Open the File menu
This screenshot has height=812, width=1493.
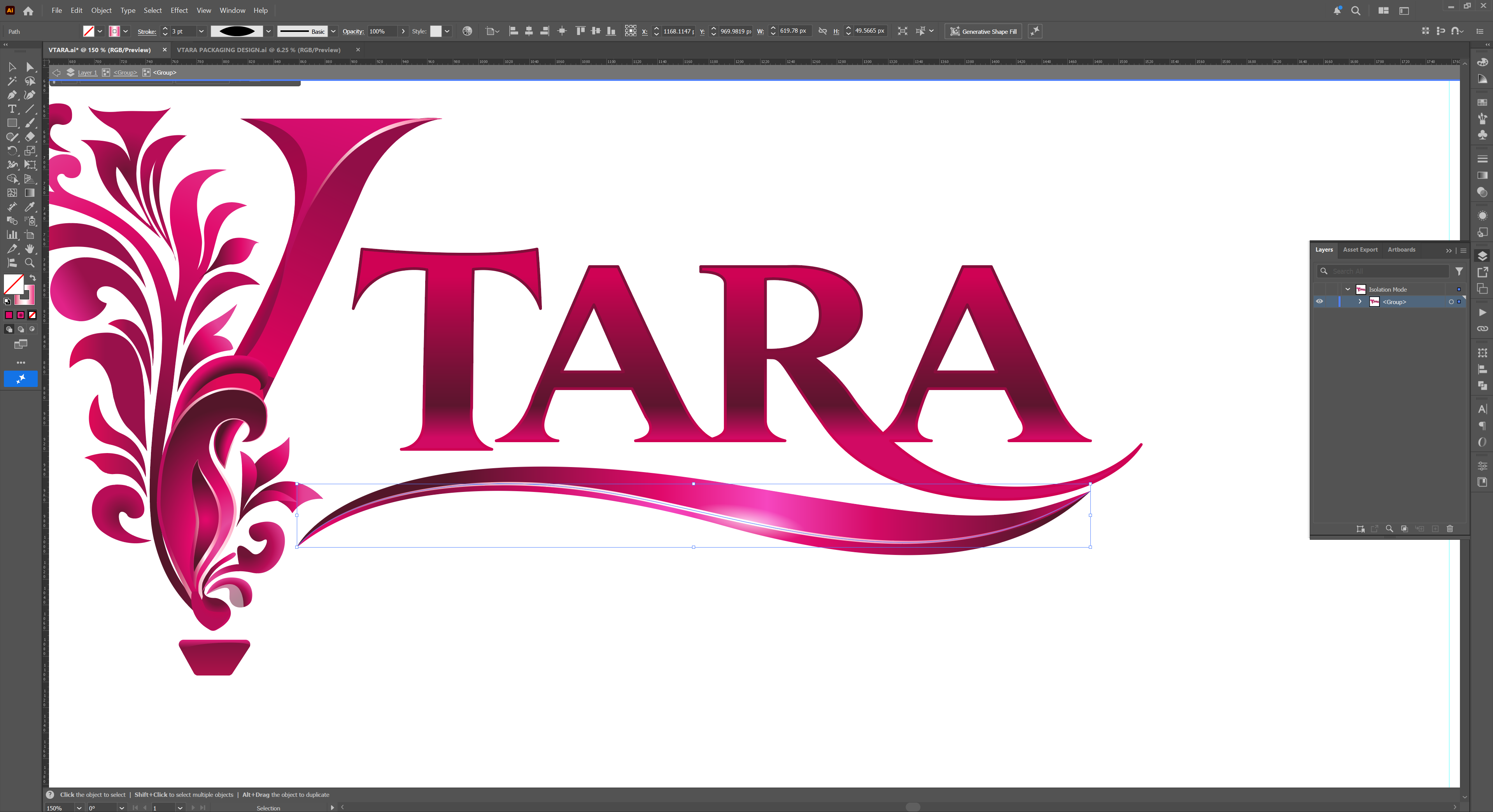(56, 10)
